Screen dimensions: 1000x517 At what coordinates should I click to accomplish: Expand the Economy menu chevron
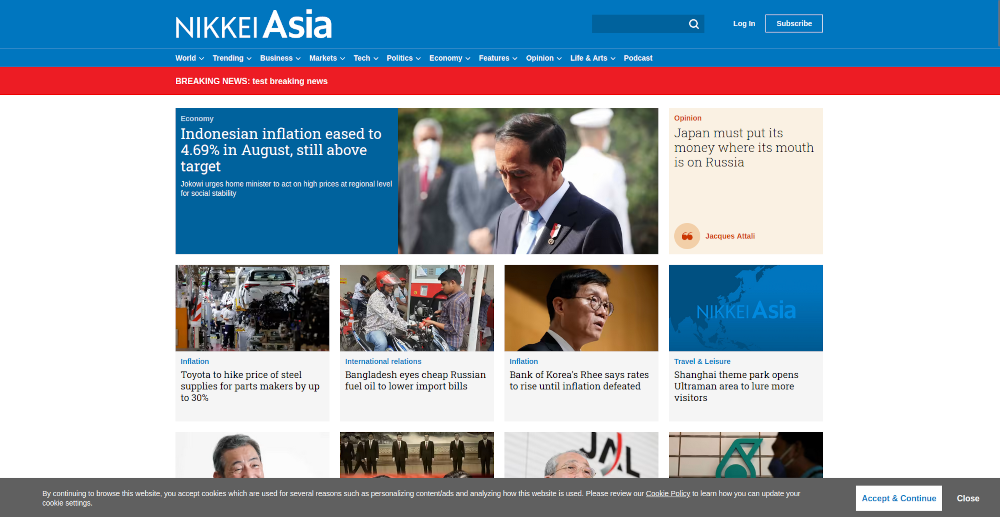click(467, 58)
